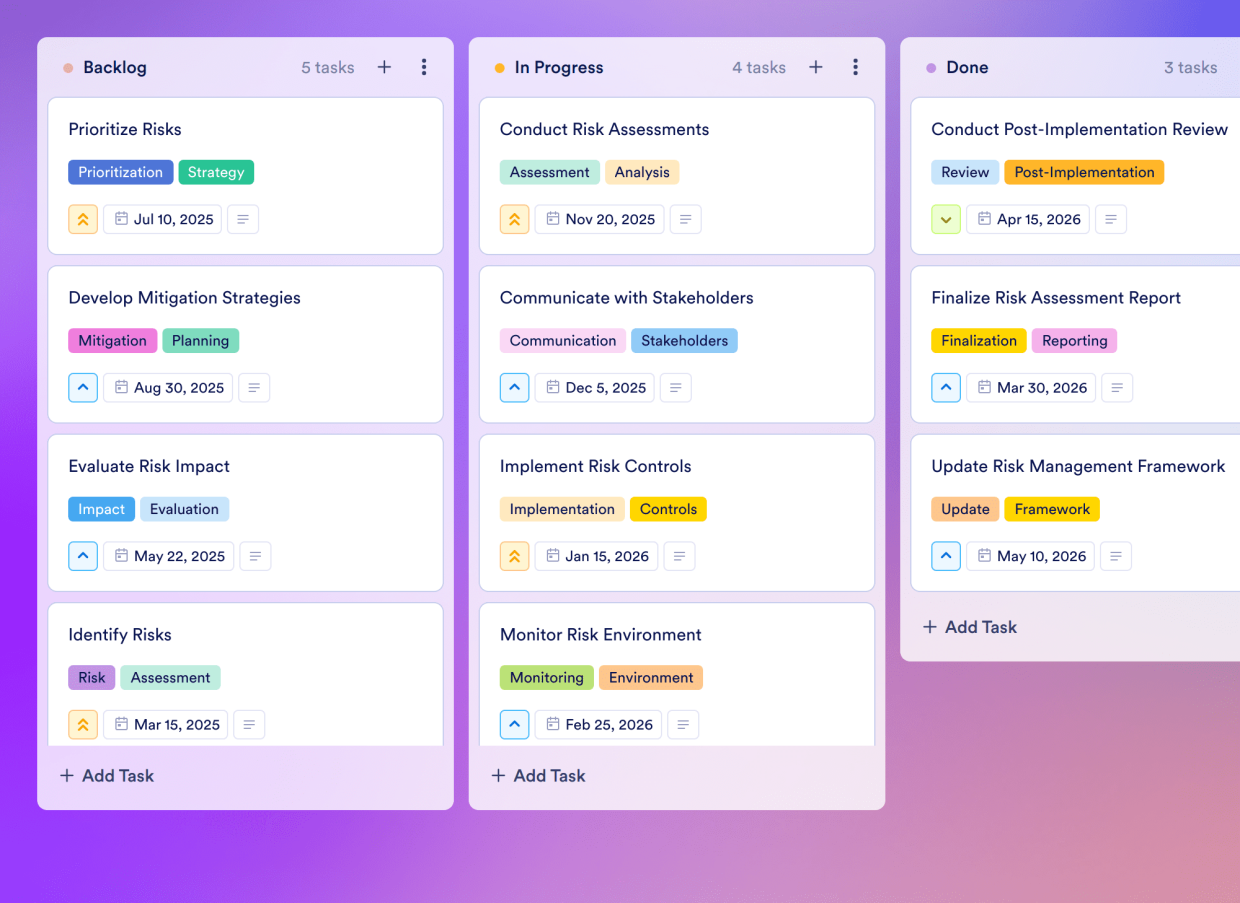Click the plus icon in In Progress header
Viewport: 1240px width, 903px height.
coord(816,67)
